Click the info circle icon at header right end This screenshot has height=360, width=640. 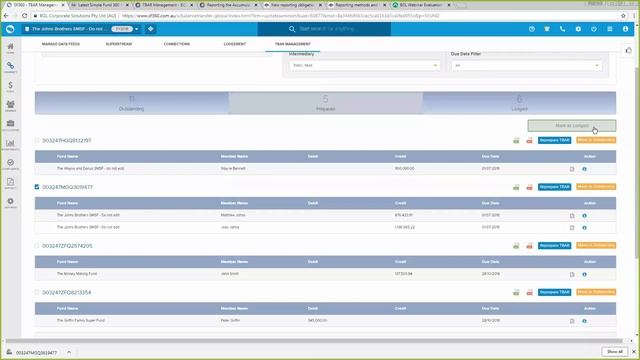(625, 29)
